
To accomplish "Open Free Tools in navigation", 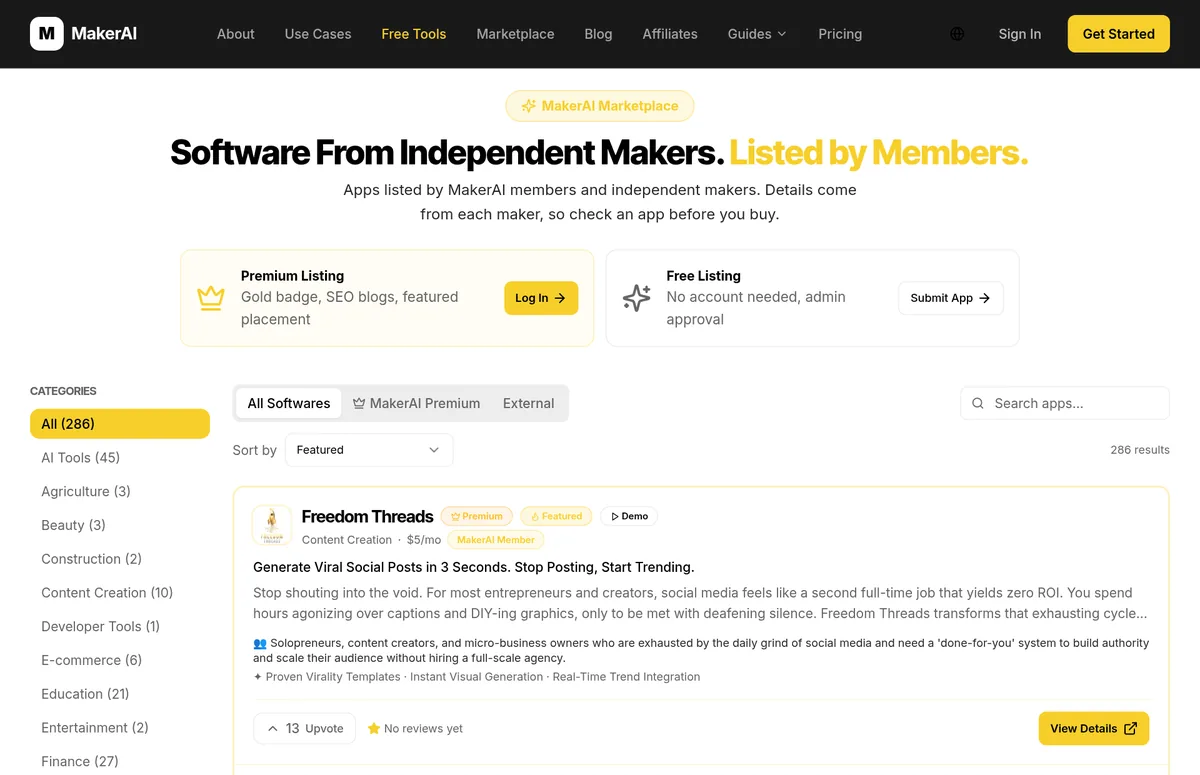I will 414,34.
